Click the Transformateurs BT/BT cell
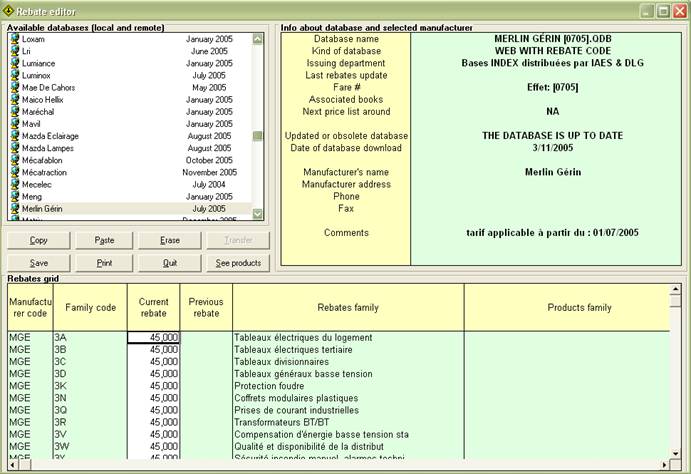The height and width of the screenshot is (474, 691). pos(348,422)
